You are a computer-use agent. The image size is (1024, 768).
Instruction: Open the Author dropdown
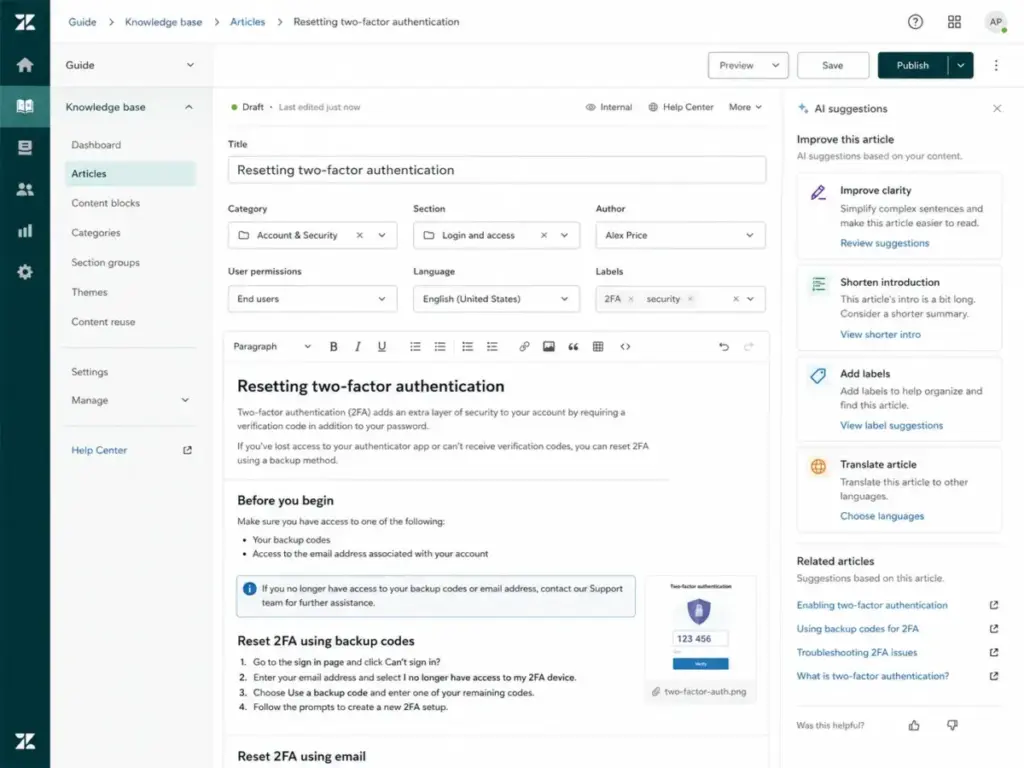pyautogui.click(x=680, y=235)
